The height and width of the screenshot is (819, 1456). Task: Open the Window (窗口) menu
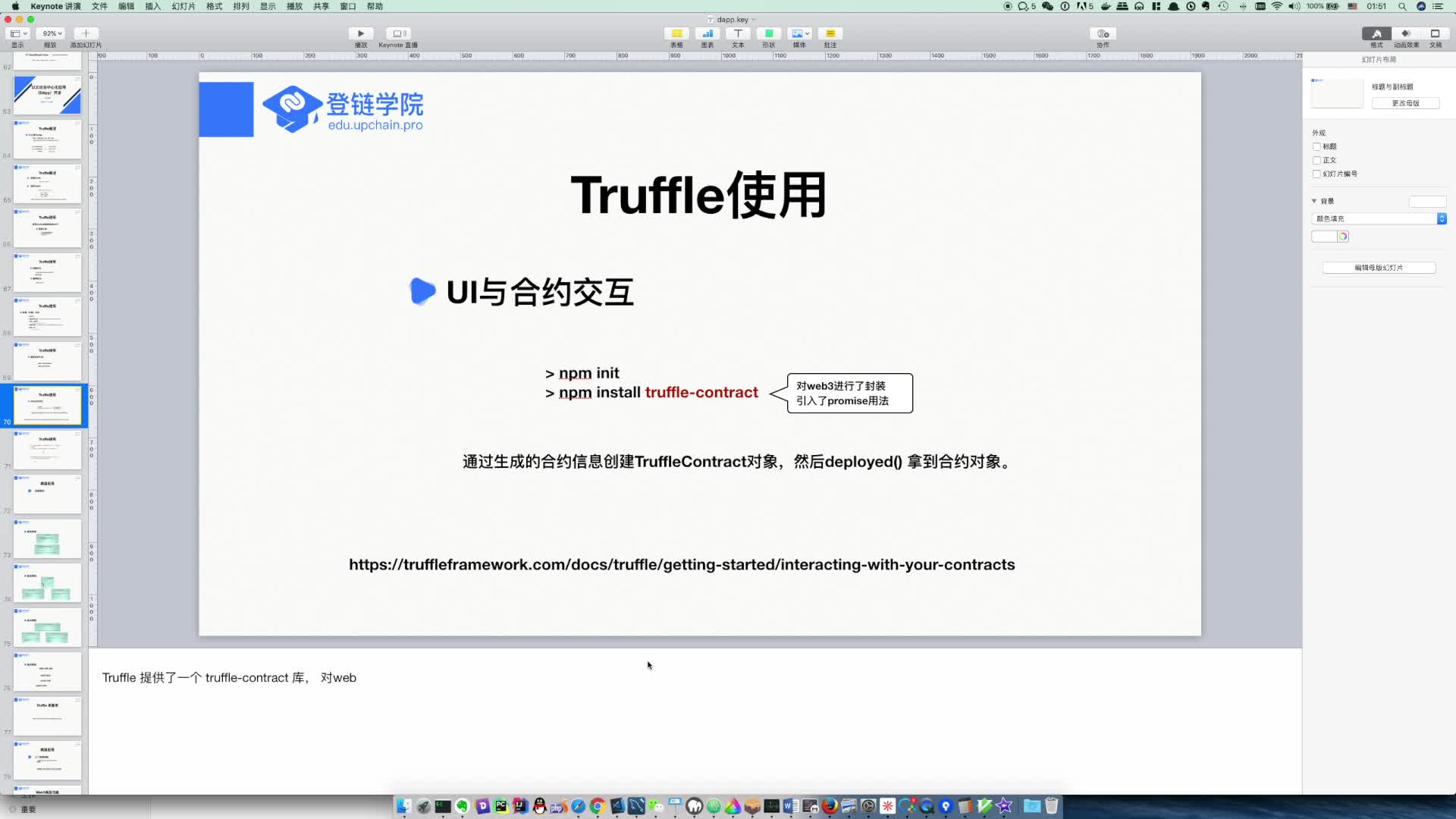[347, 6]
